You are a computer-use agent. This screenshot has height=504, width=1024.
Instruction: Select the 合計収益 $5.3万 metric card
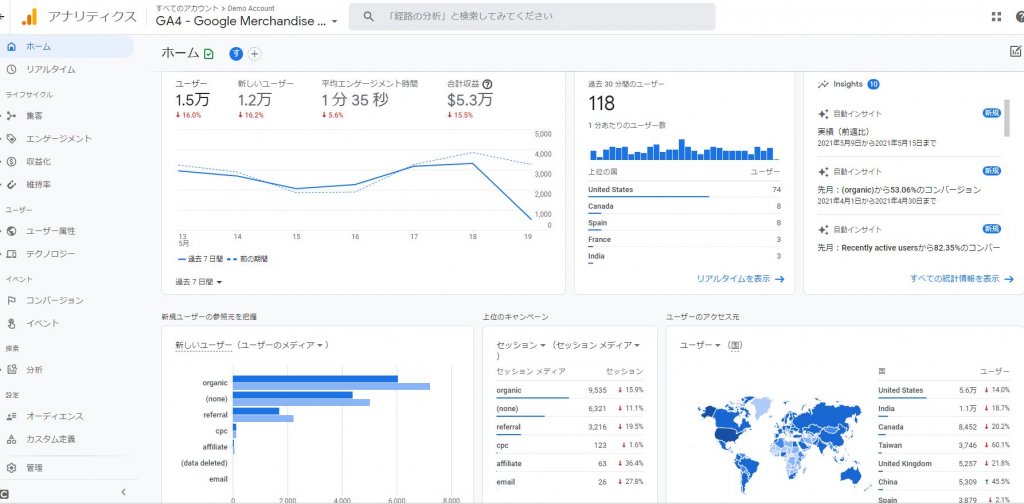[x=470, y=99]
